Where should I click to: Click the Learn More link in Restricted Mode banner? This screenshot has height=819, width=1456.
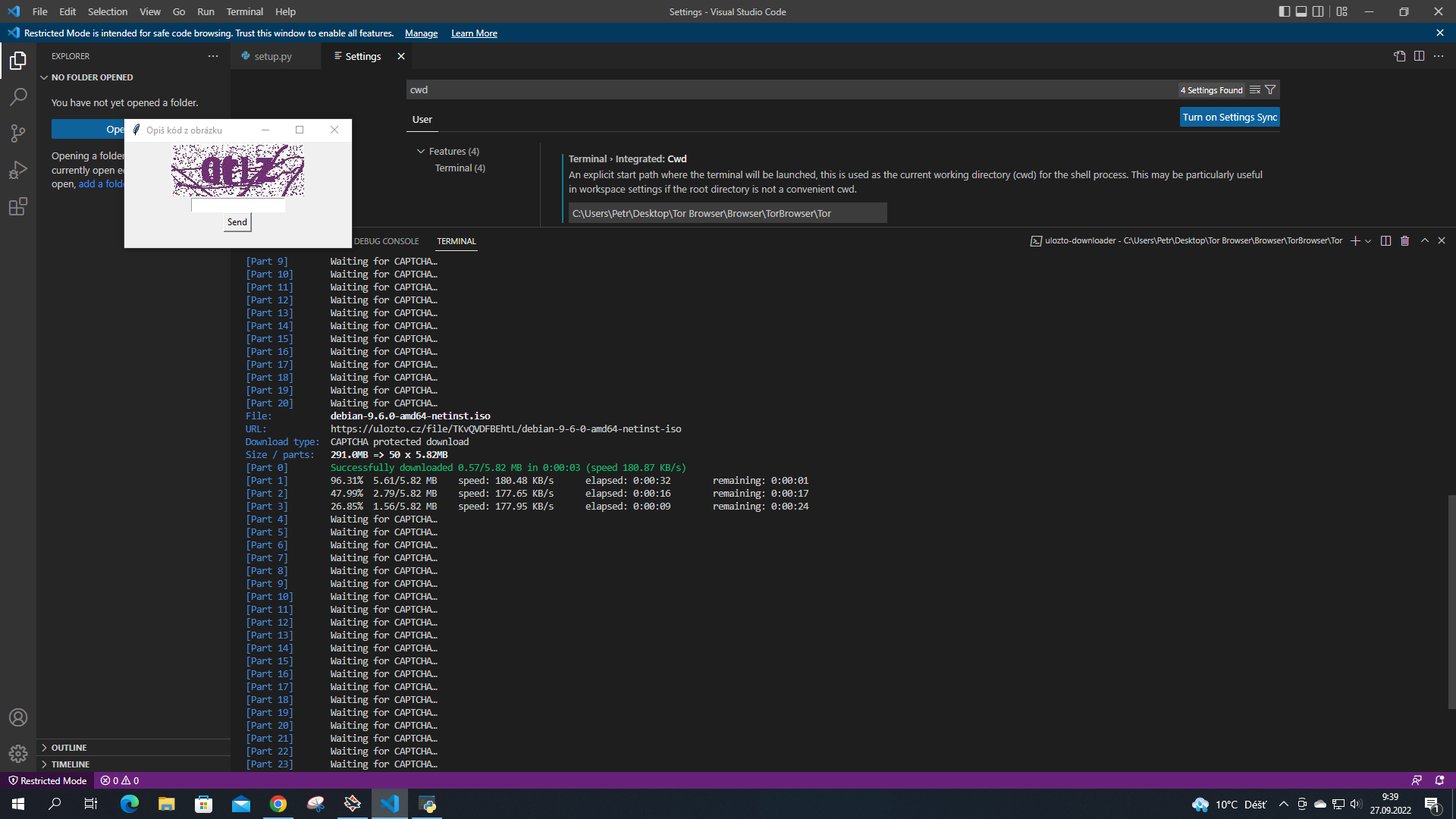tap(474, 33)
